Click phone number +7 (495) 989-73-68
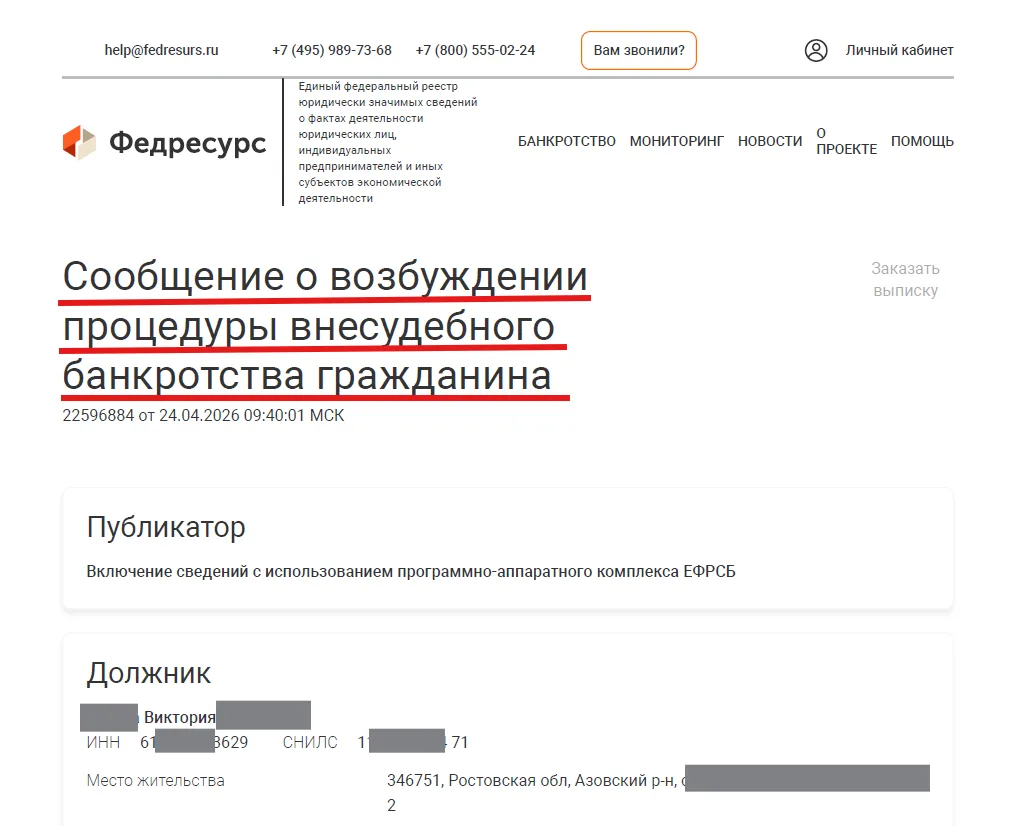1014x826 pixels. pyautogui.click(x=332, y=50)
